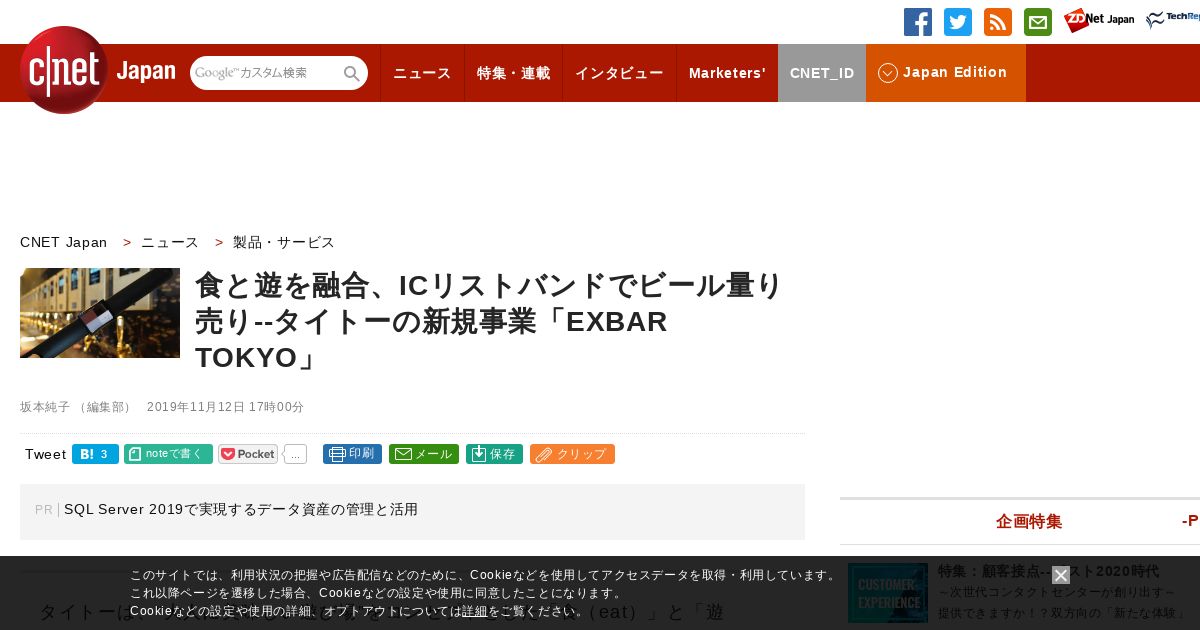Open the 詳細 cookie details link

coord(475,611)
